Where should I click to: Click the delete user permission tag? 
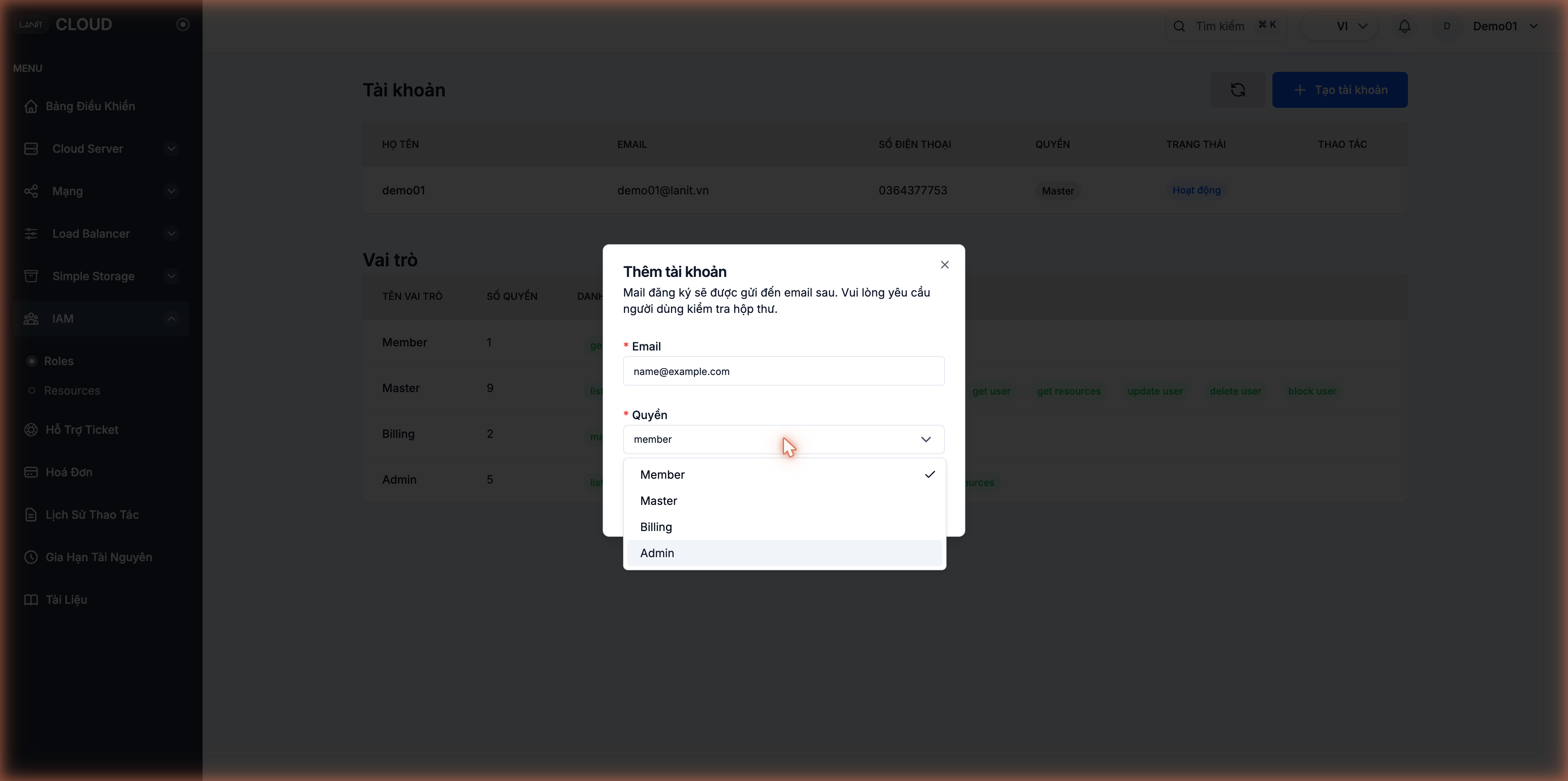(x=1235, y=391)
